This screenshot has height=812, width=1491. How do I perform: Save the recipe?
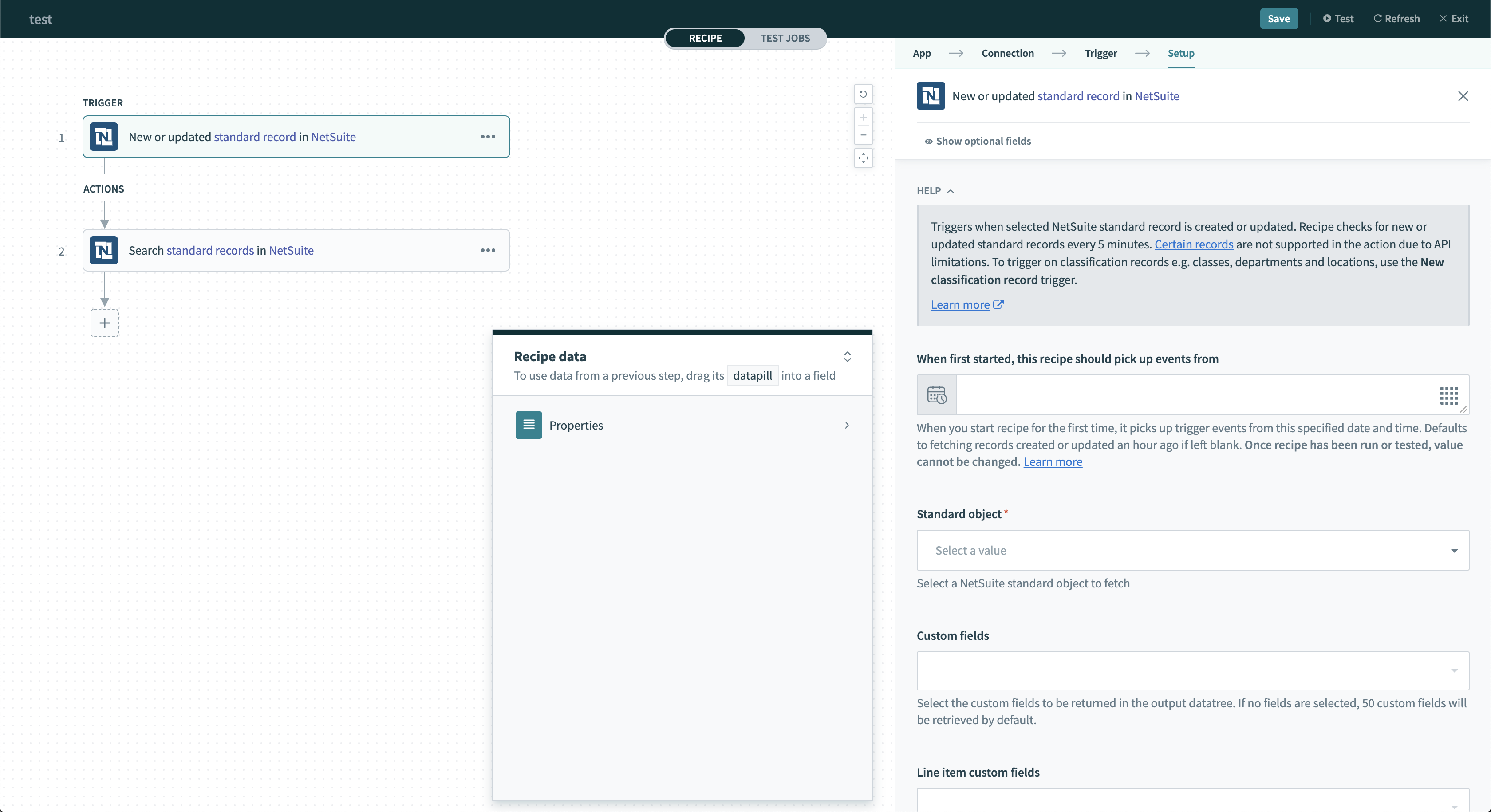[x=1278, y=19]
